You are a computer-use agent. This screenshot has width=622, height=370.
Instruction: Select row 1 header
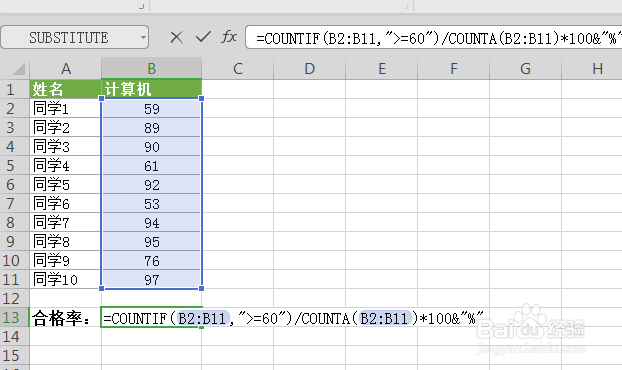(x=14, y=89)
